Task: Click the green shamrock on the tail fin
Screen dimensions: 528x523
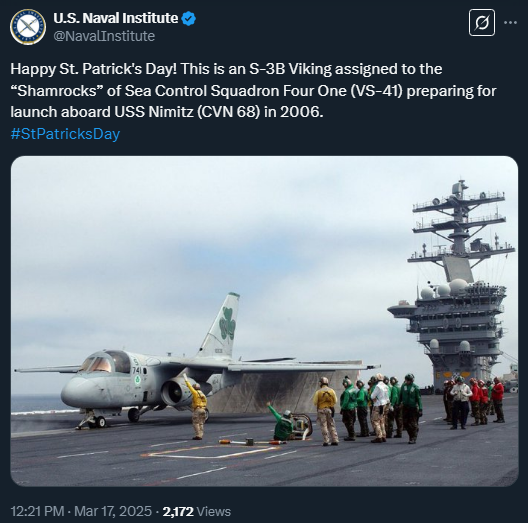Action: 227,323
